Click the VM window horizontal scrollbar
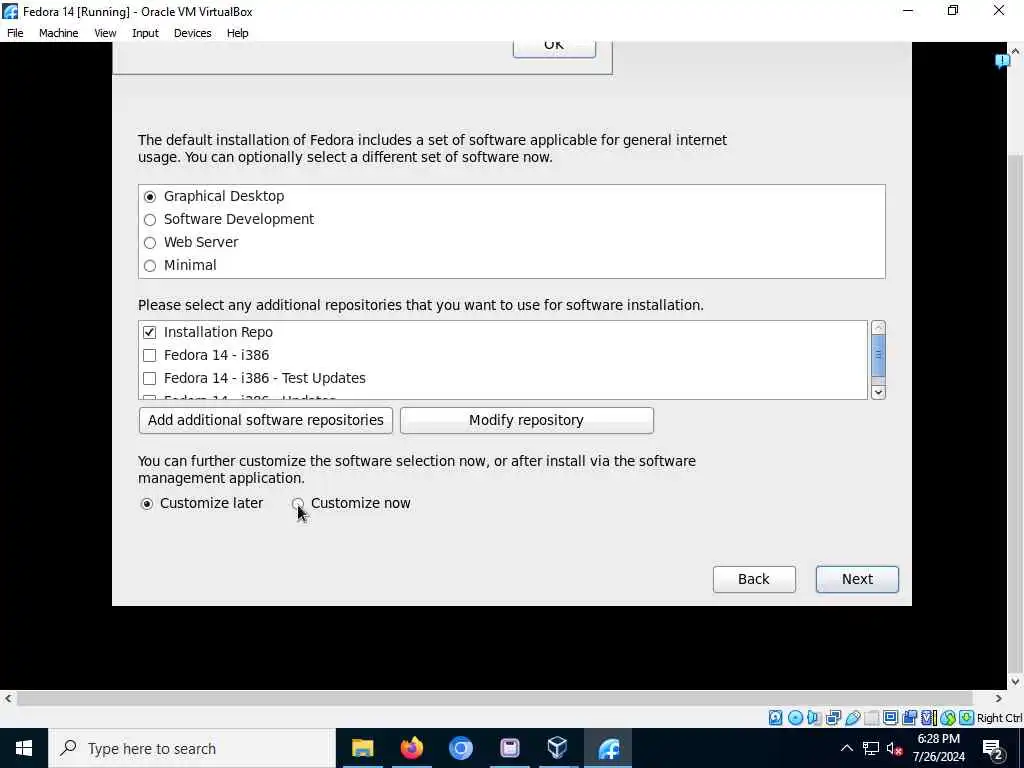Image resolution: width=1024 pixels, height=768 pixels. tap(494, 698)
